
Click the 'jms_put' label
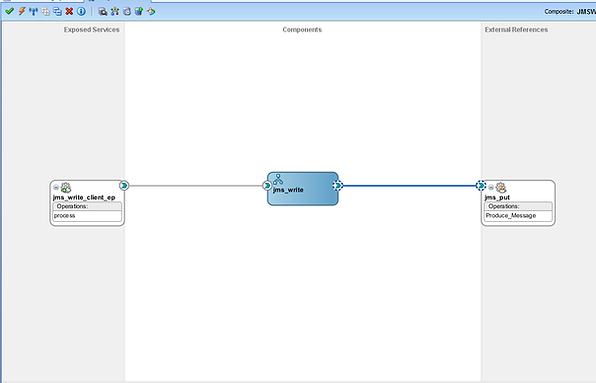tap(497, 198)
